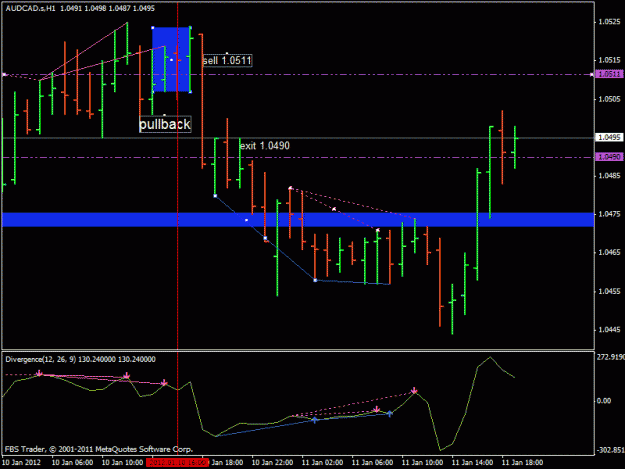This screenshot has height=469, width=625.
Task: Click the '11 Jan 06:00' time axis label
Action: (x=372, y=463)
